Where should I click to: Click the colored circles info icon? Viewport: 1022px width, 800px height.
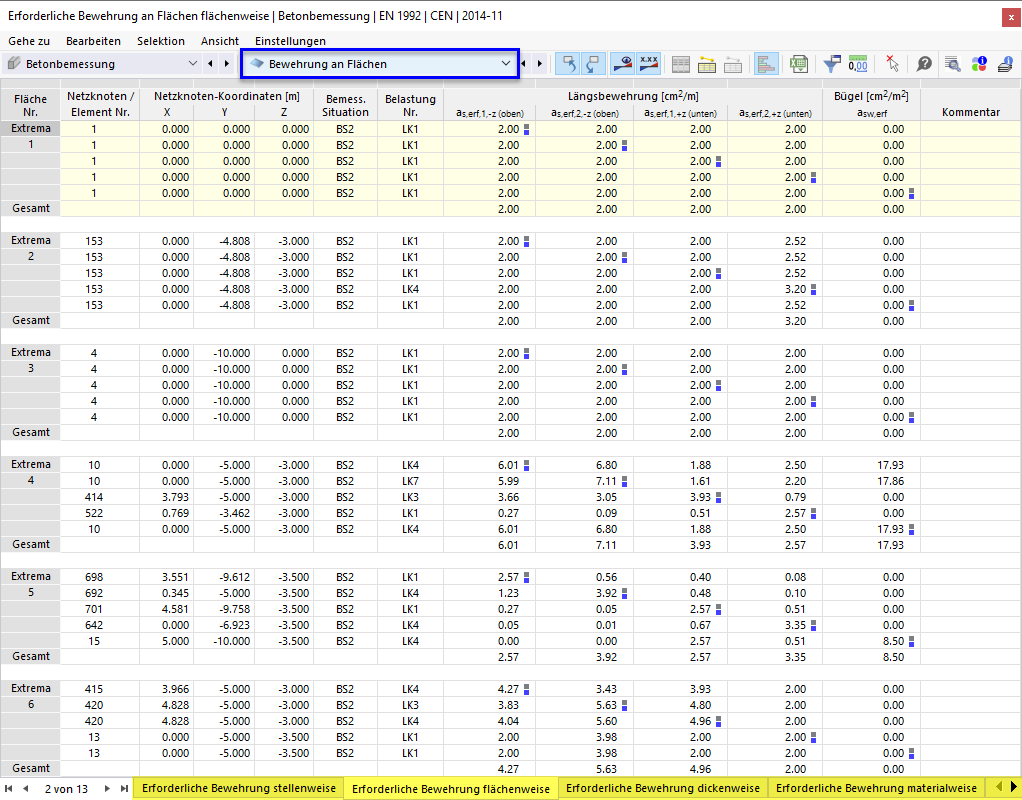click(979, 64)
